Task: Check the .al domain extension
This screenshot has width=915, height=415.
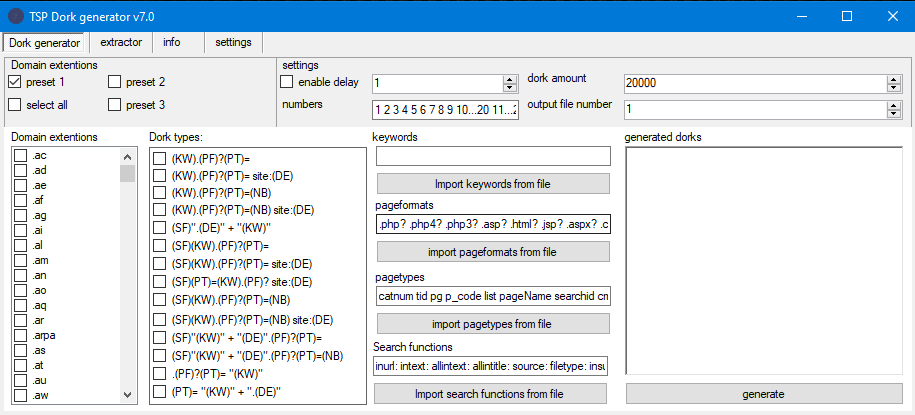Action: click(20, 246)
